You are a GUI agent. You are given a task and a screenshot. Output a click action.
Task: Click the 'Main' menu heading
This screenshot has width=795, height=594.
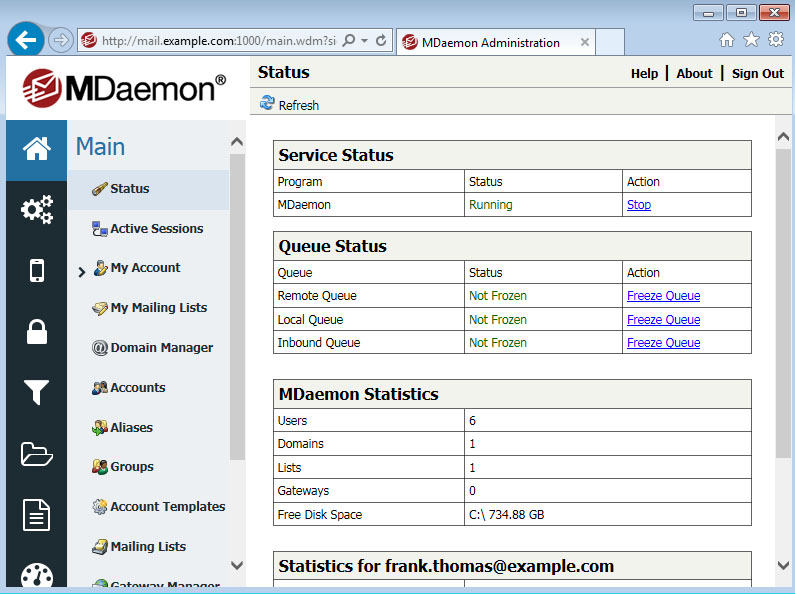pos(100,146)
